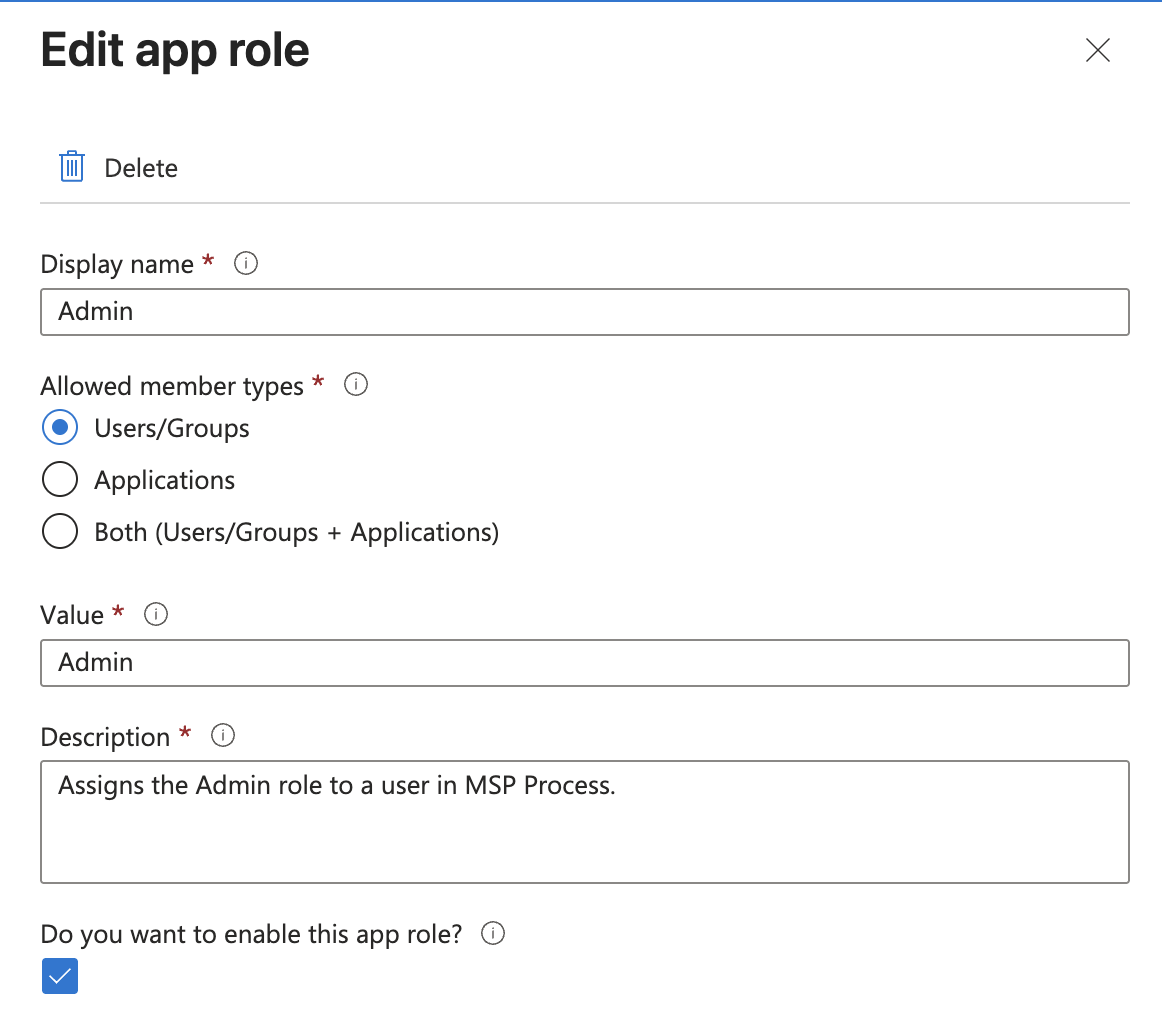Click info icon after enable app role question
The height and width of the screenshot is (1014, 1162).
coord(493,934)
